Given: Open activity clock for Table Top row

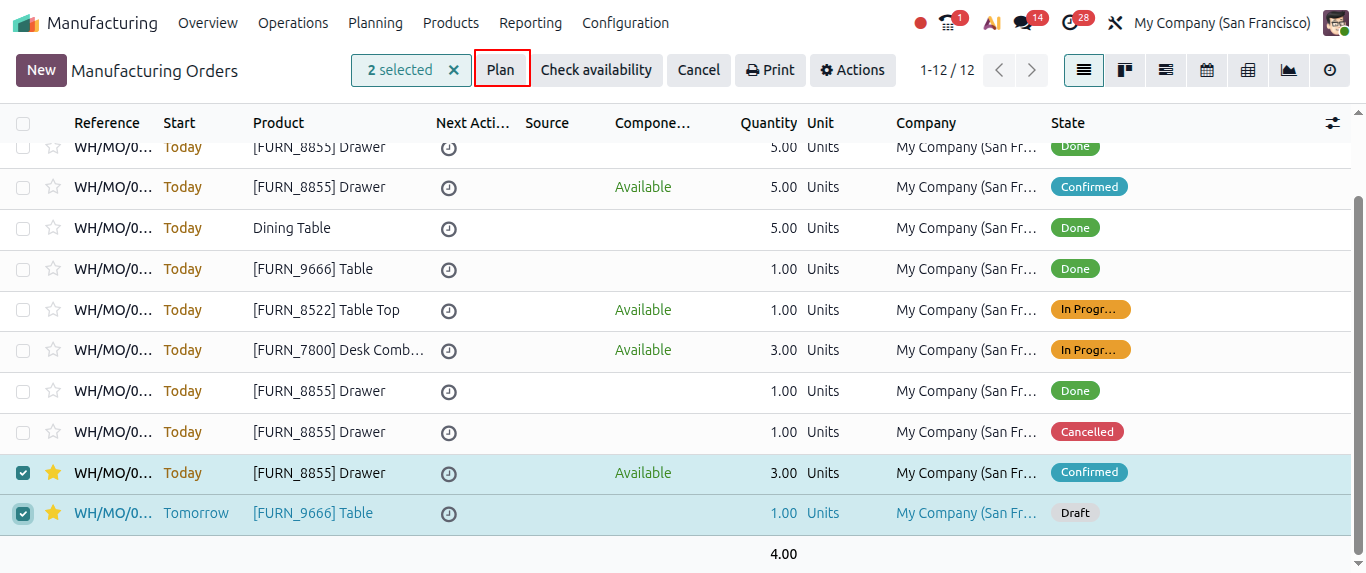Looking at the screenshot, I should point(449,311).
